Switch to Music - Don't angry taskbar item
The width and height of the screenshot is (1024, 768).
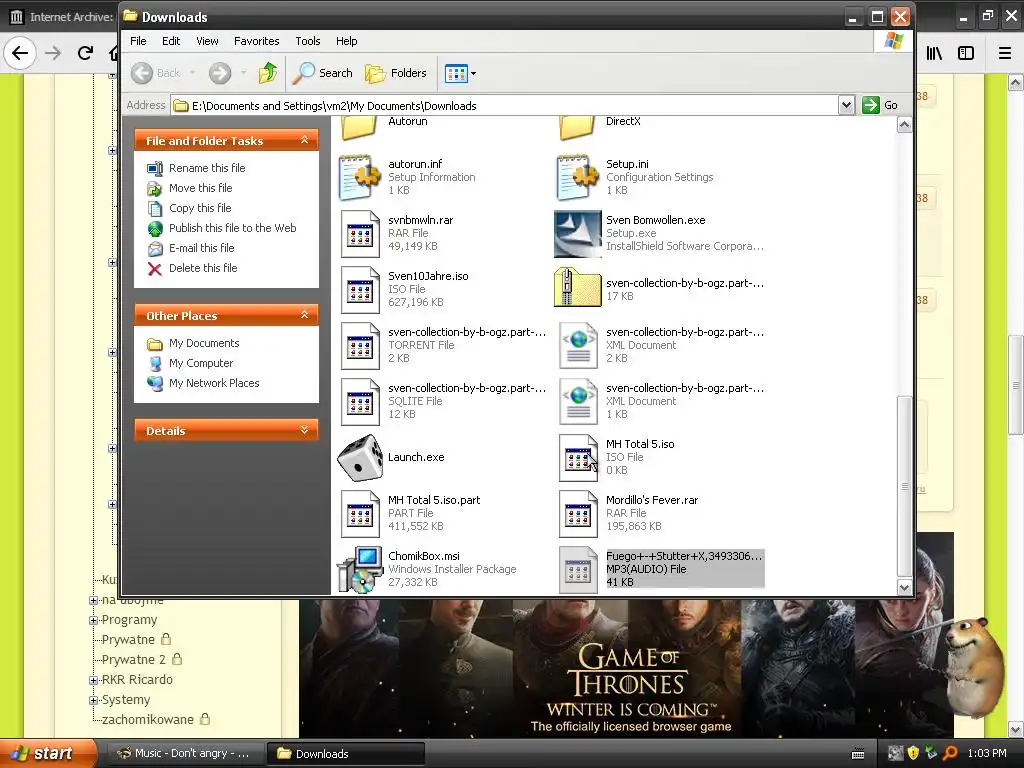185,754
